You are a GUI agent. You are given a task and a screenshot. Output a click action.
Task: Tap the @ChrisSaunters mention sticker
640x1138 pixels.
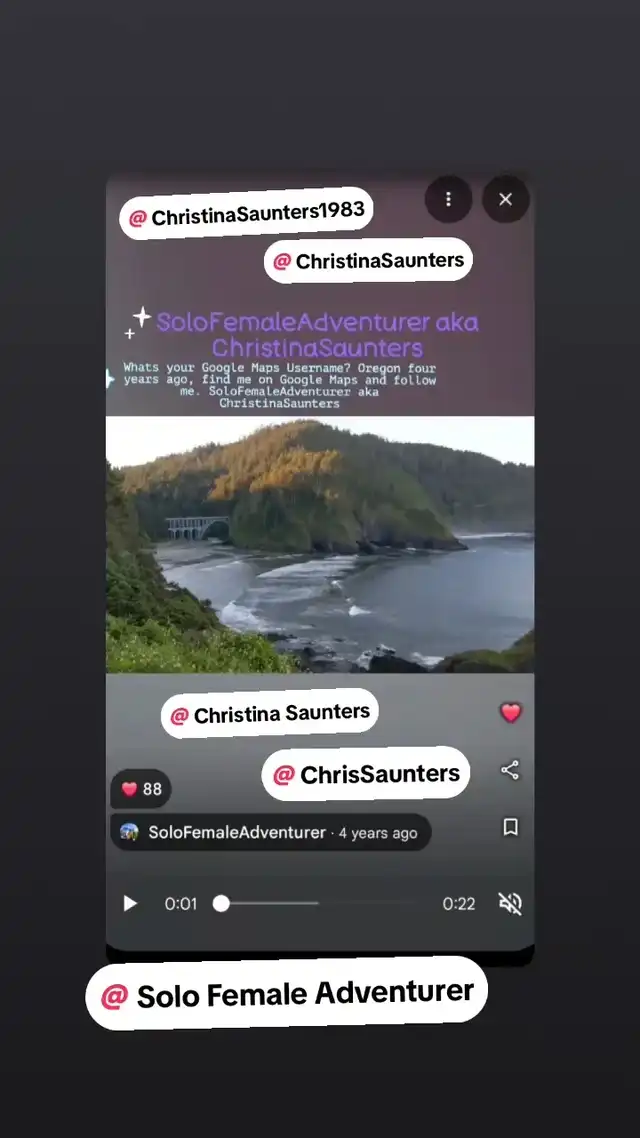click(x=366, y=774)
